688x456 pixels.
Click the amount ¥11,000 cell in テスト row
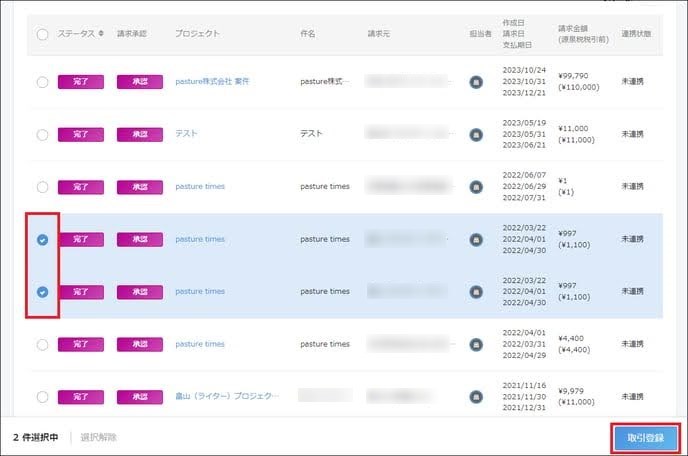[x=573, y=129]
